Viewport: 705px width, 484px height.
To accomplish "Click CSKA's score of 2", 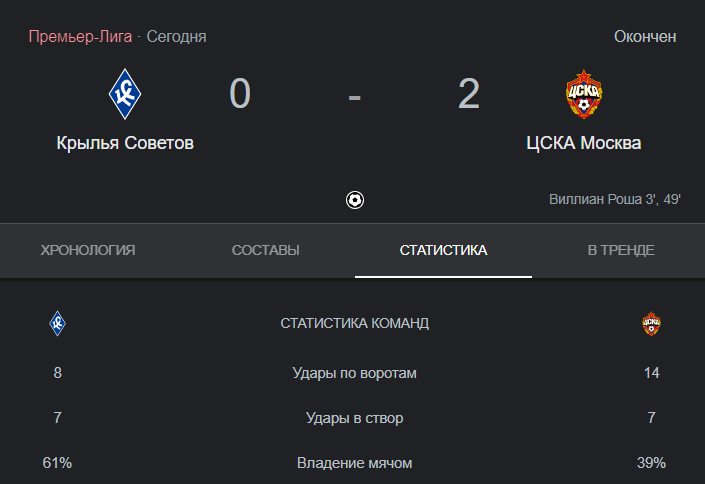I will 469,94.
